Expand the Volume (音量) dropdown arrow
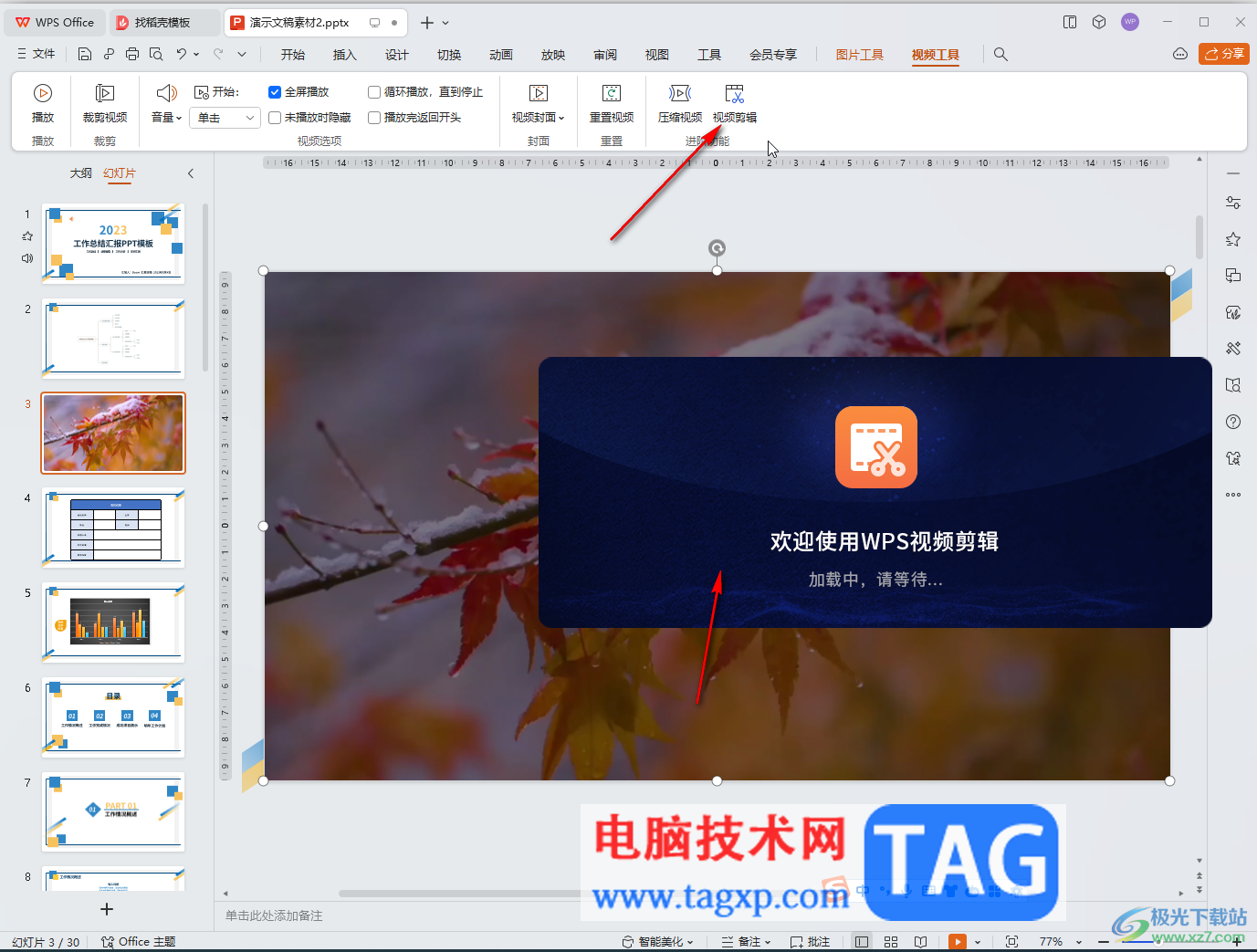 coord(179,118)
